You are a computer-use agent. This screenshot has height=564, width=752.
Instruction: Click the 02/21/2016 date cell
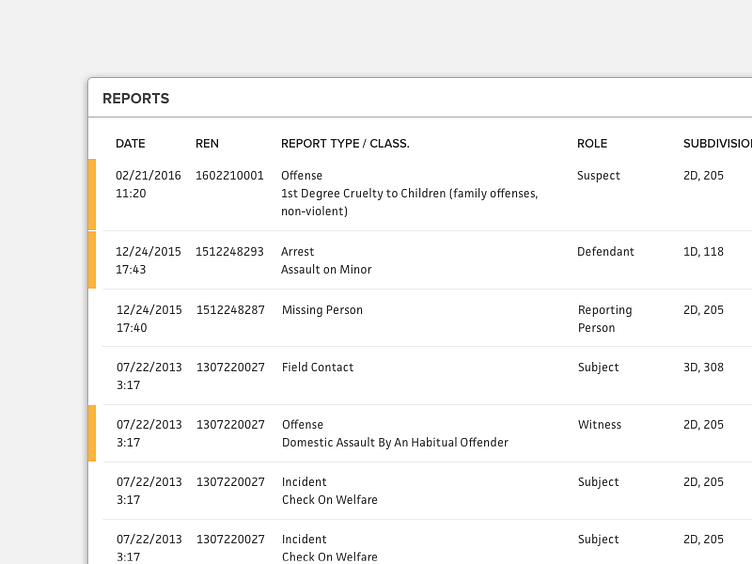tap(149, 176)
